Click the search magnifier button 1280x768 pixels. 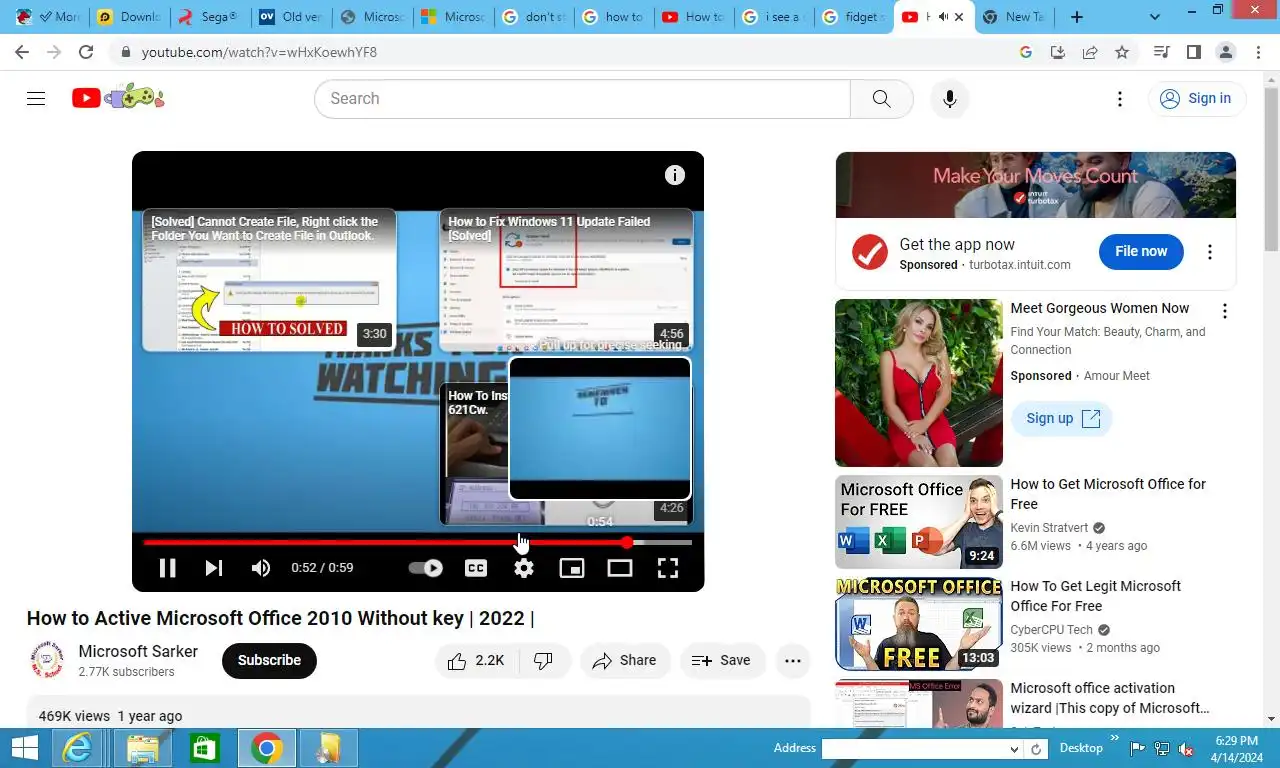(x=881, y=98)
